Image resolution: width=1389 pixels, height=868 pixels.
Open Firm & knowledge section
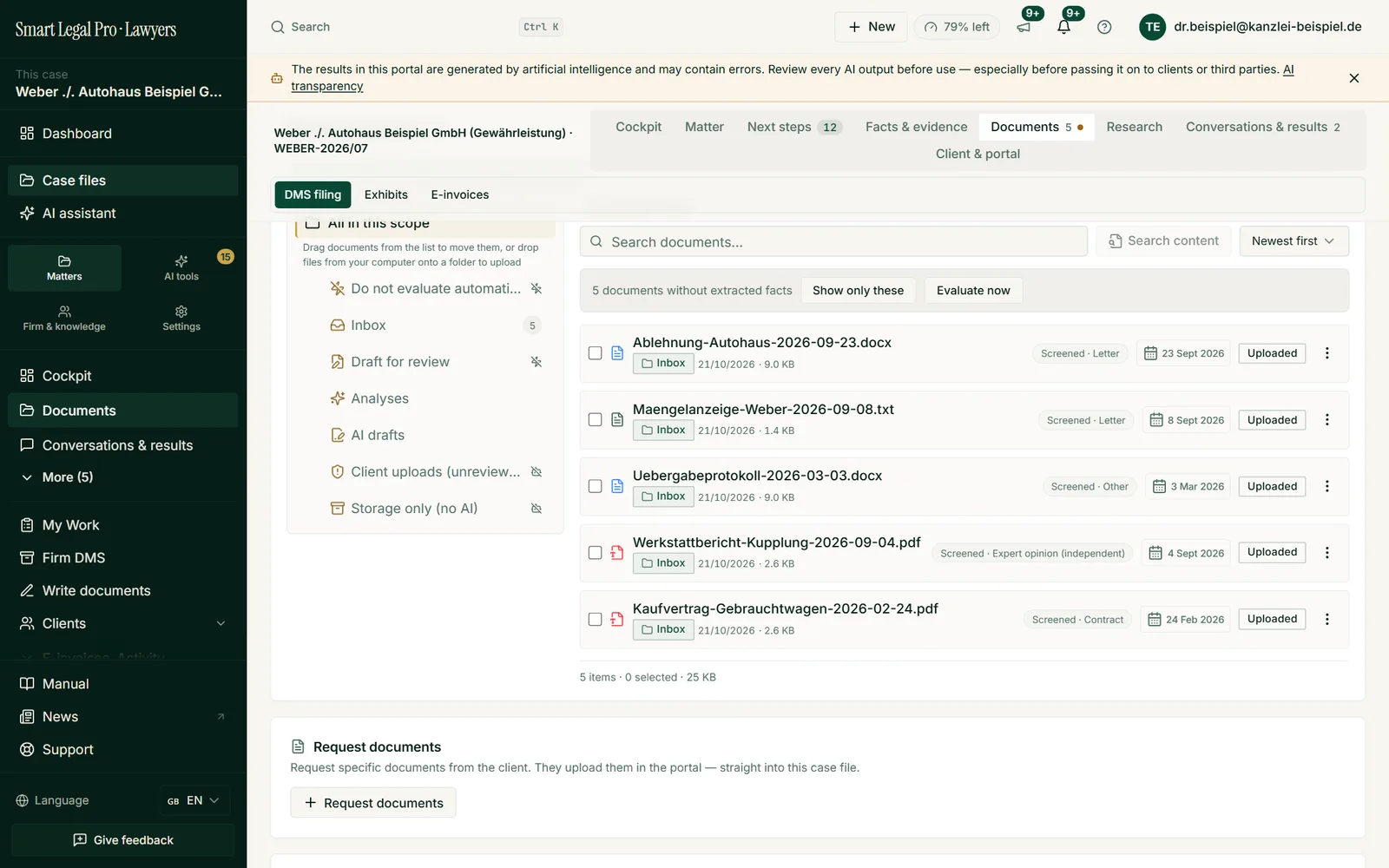pyautogui.click(x=64, y=318)
